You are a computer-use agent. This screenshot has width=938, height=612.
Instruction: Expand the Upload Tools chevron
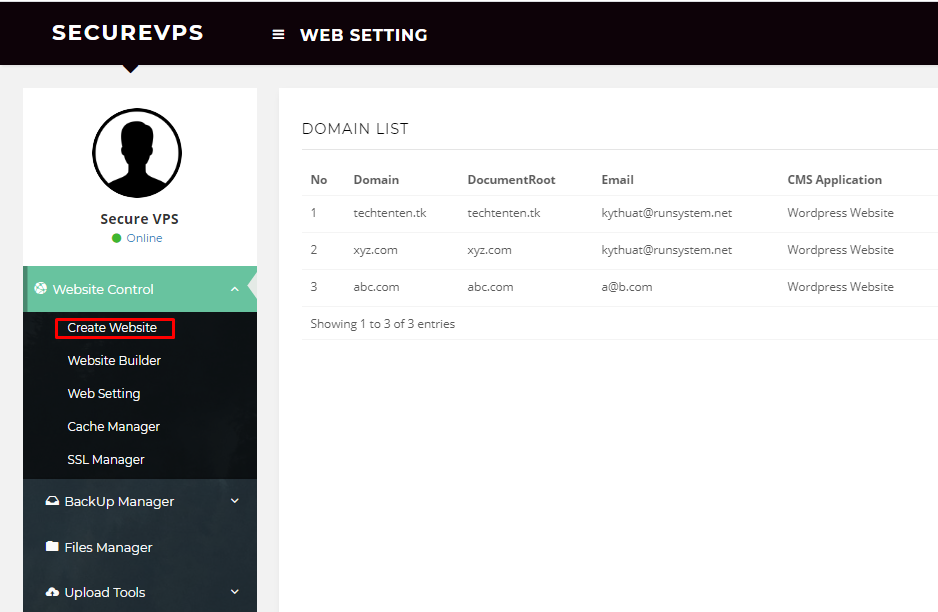(x=234, y=592)
